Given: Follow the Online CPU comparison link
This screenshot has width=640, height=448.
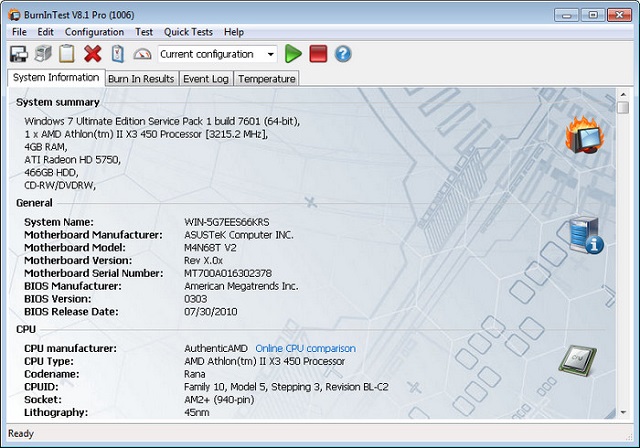Looking at the screenshot, I should [x=305, y=348].
